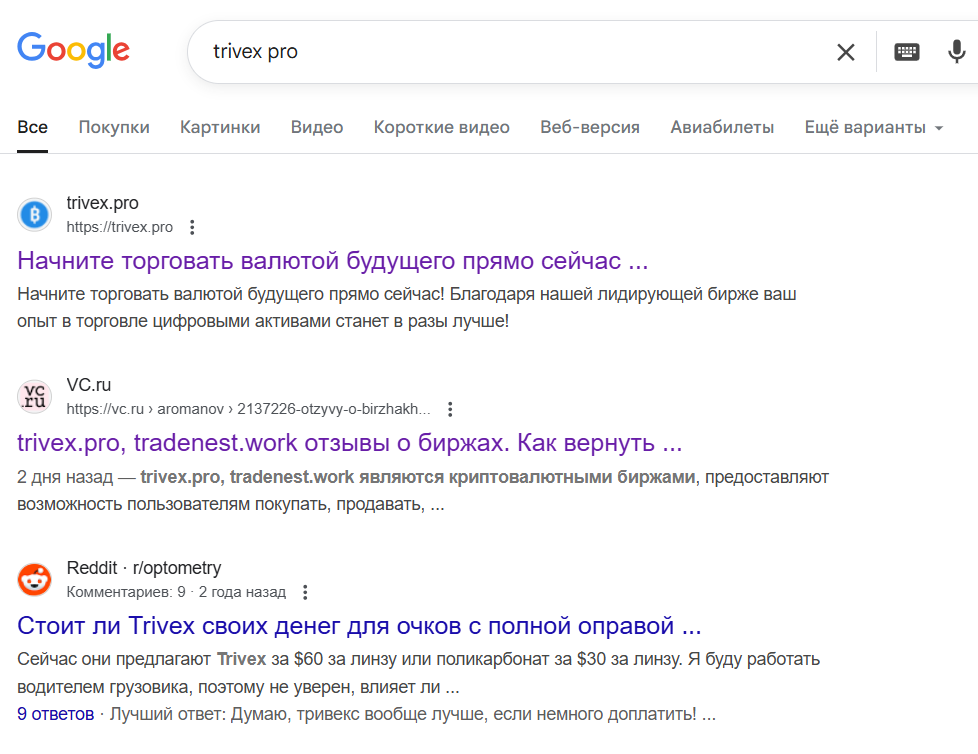
Task: Click the trivex.pro Bitcoin favicon
Action: pyautogui.click(x=34, y=215)
